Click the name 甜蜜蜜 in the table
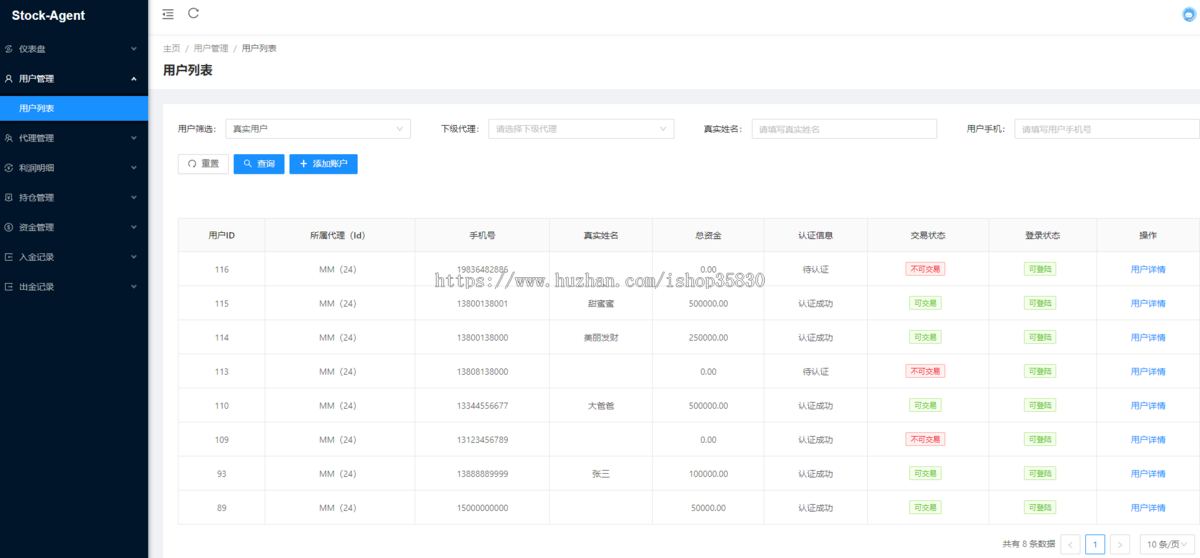This screenshot has width=1200, height=558. [x=601, y=303]
